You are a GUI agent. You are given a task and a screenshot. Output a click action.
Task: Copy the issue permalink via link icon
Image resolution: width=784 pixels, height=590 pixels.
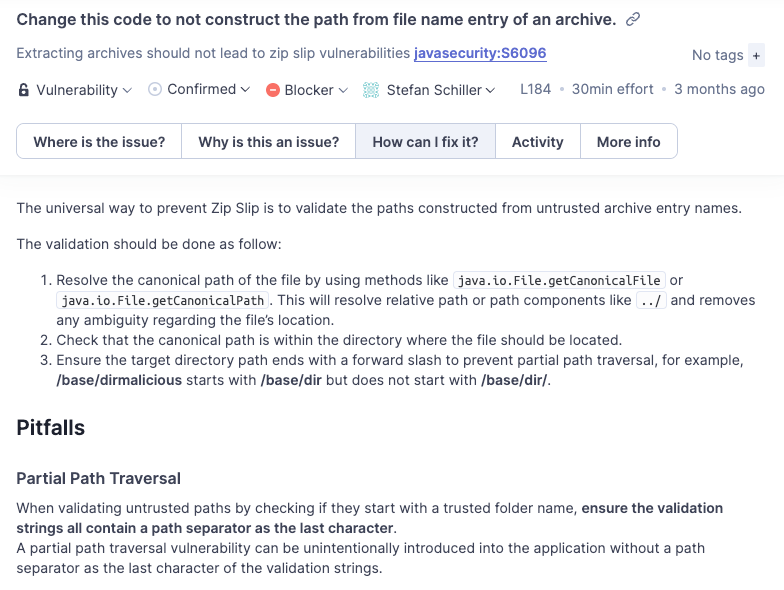click(x=632, y=19)
